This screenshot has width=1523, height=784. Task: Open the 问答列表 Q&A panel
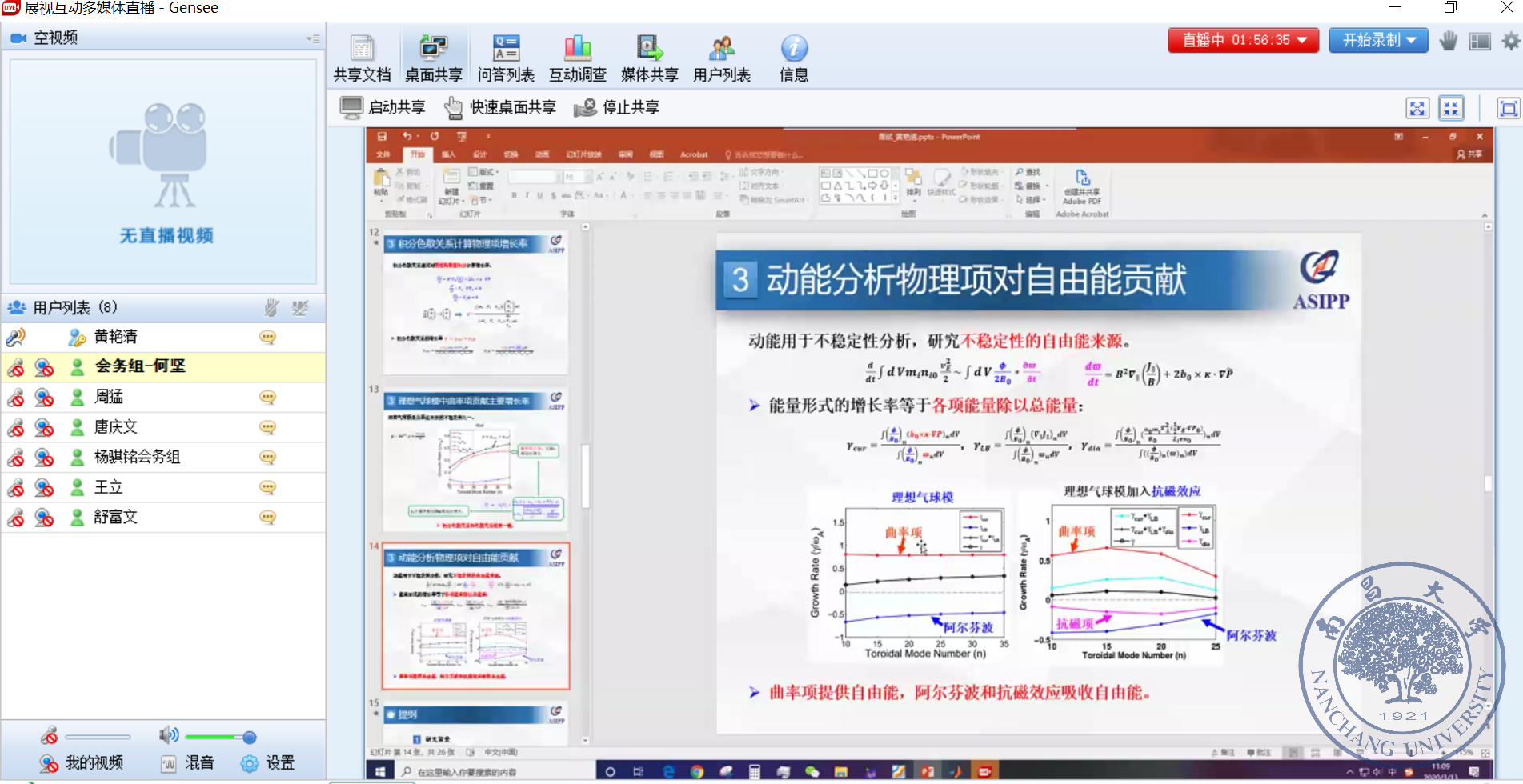(x=506, y=56)
